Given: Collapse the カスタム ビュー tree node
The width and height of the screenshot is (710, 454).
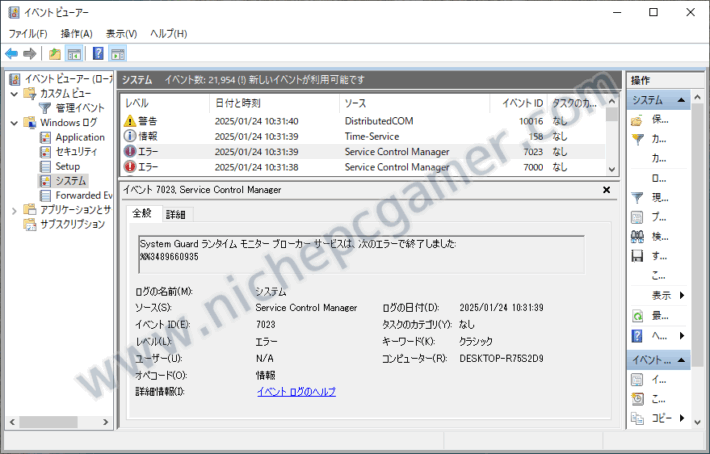Looking at the screenshot, I should click(x=14, y=94).
